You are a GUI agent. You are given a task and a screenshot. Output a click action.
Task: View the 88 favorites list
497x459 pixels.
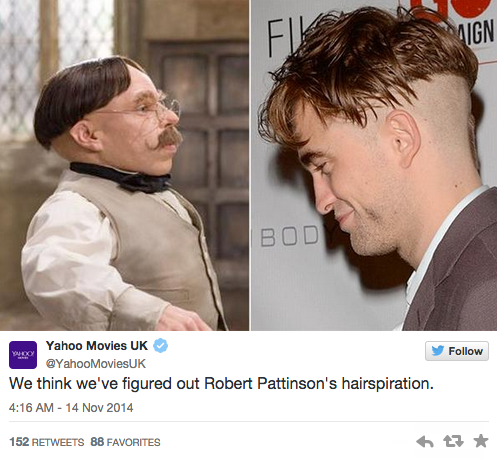tap(125, 442)
